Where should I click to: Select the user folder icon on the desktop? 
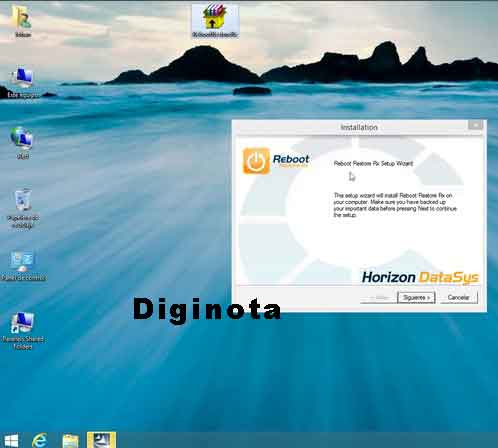[x=22, y=21]
